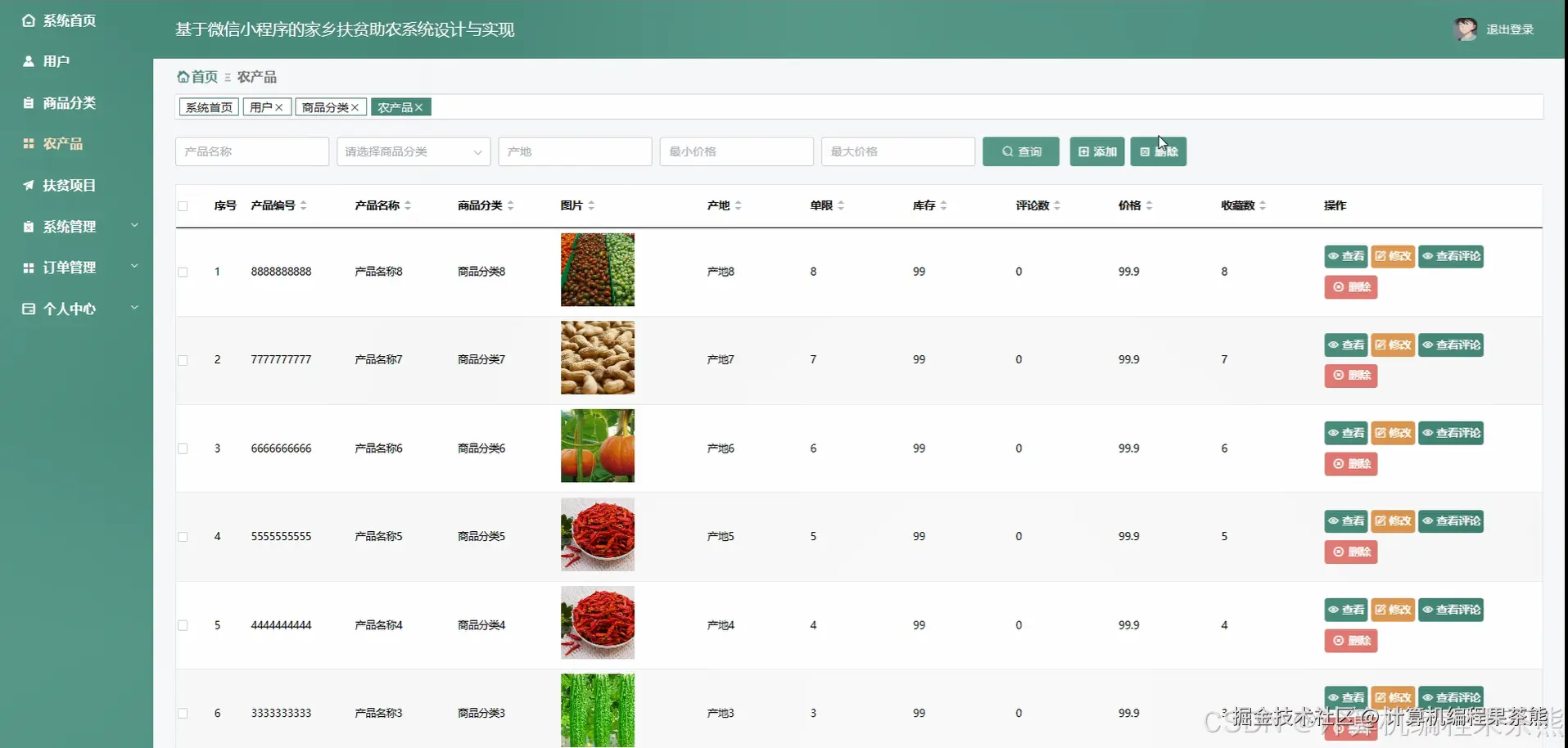Open the 产品名称3 bitter melon thumbnail
1568x748 pixels.
(x=598, y=710)
